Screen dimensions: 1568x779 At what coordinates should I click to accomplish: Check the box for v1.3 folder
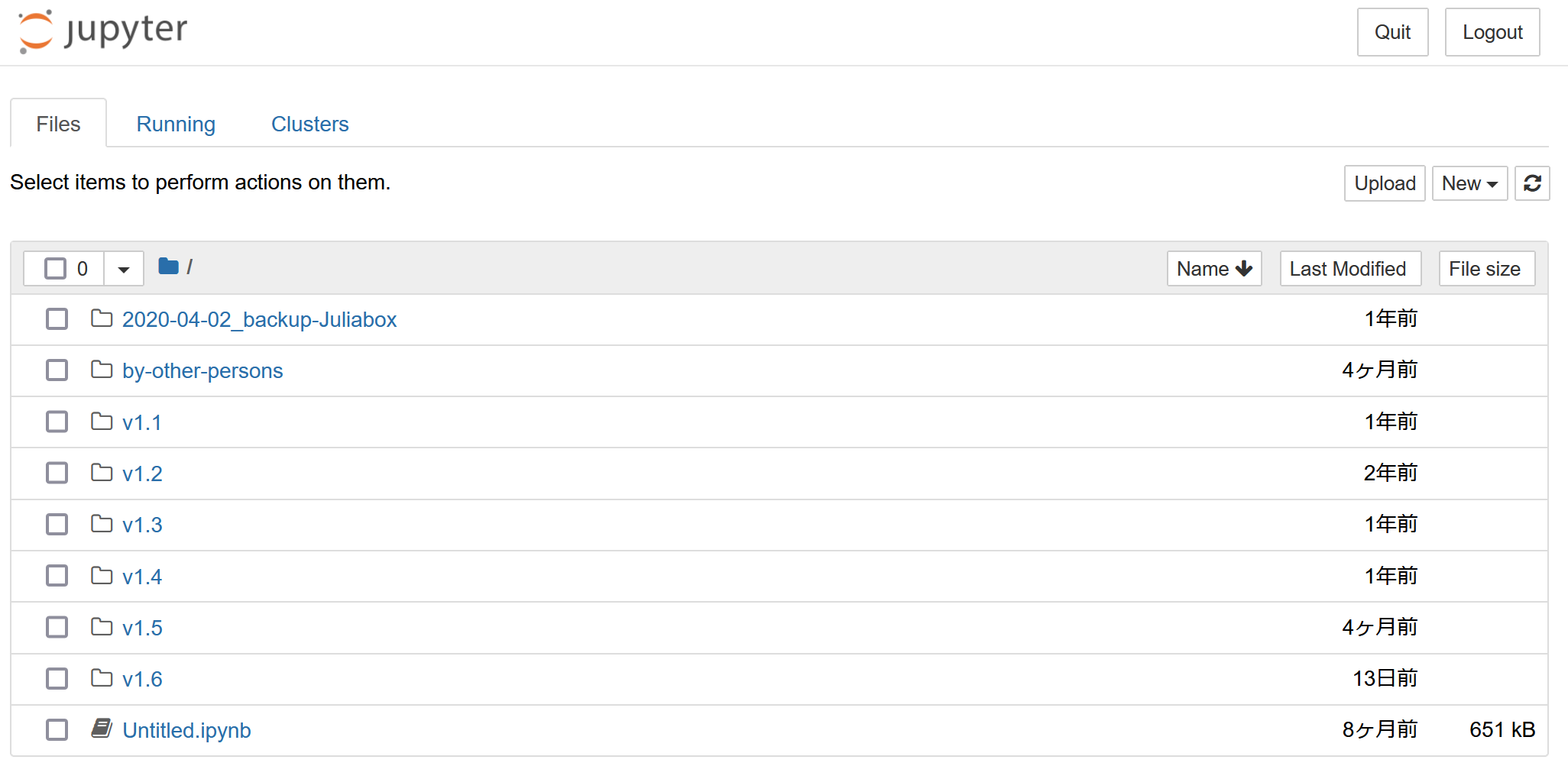(x=57, y=525)
